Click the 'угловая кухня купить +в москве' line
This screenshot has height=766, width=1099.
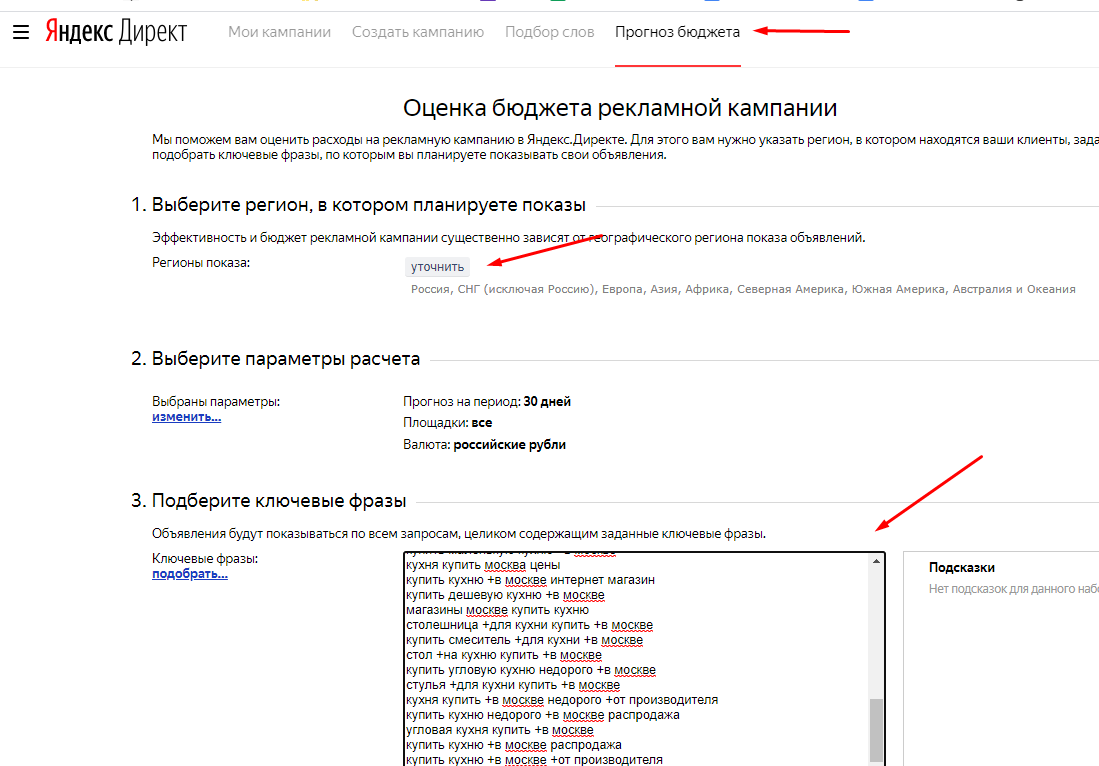(499, 730)
